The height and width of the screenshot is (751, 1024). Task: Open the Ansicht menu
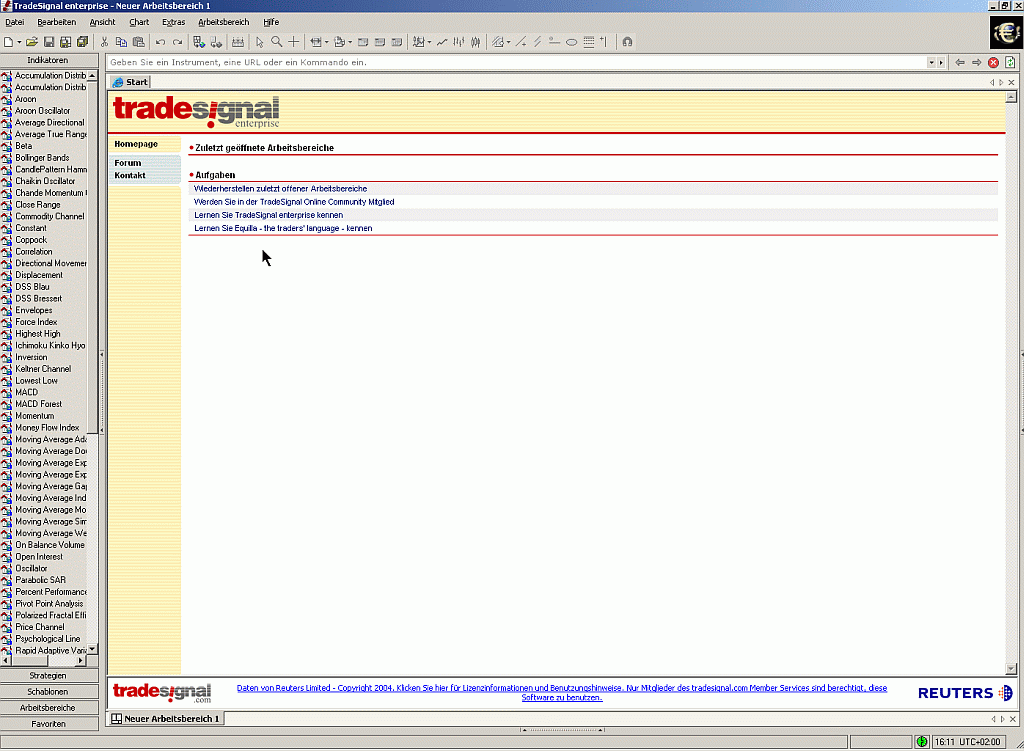pyautogui.click(x=103, y=22)
